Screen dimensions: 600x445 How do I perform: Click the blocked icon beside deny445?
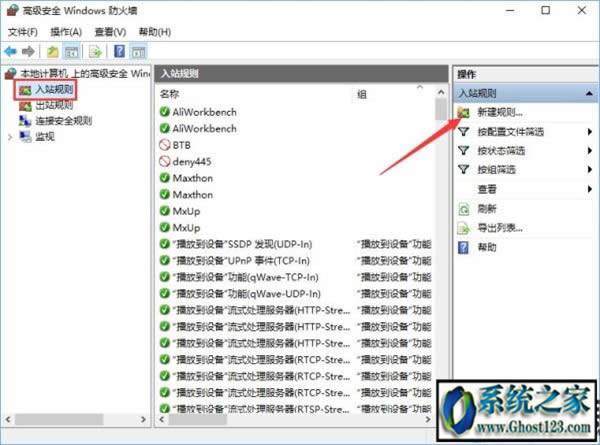(165, 161)
